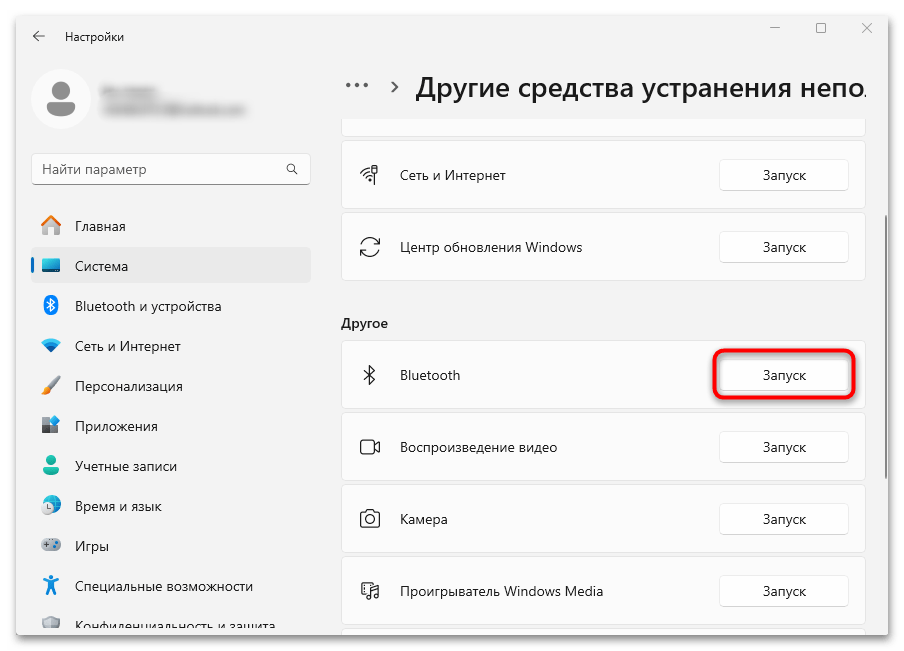Open Bluetooth и устройства section
Viewport: 904px width, 651px height.
pyautogui.click(x=171, y=306)
